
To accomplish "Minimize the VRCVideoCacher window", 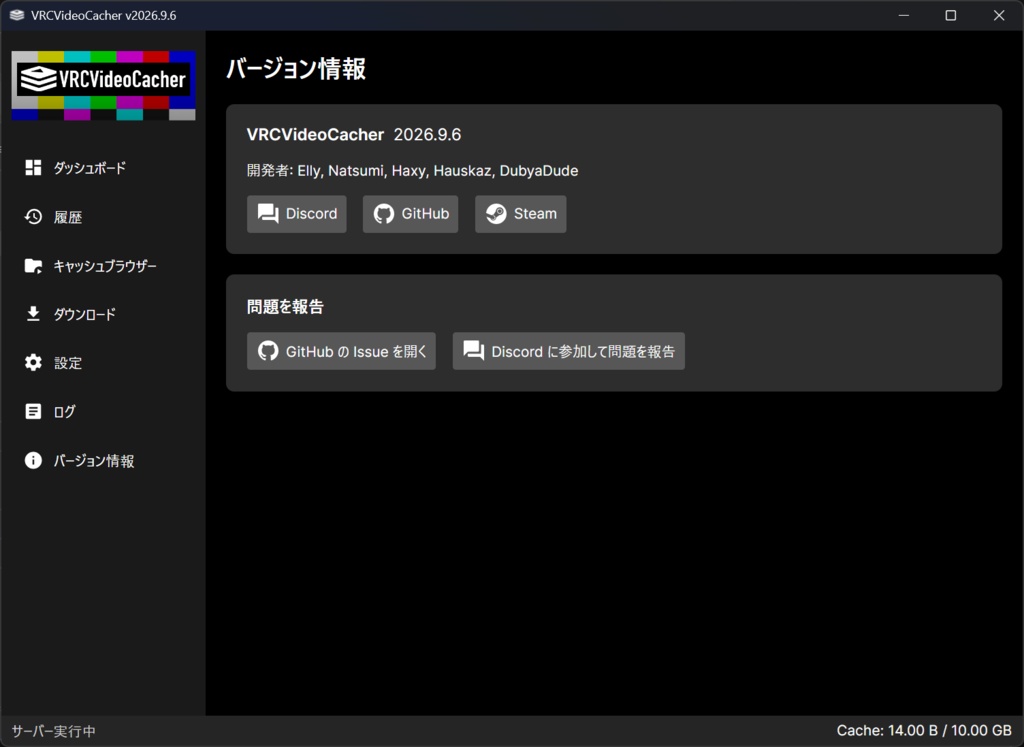I will (x=904, y=15).
